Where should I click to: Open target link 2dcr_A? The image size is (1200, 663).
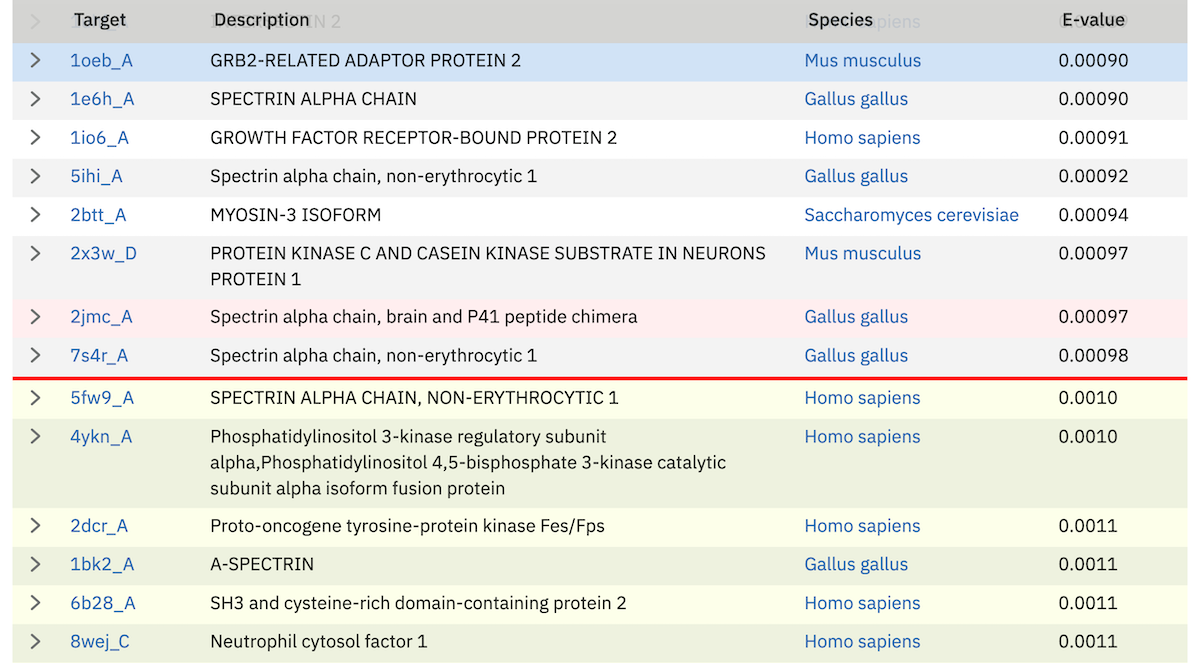click(99, 526)
